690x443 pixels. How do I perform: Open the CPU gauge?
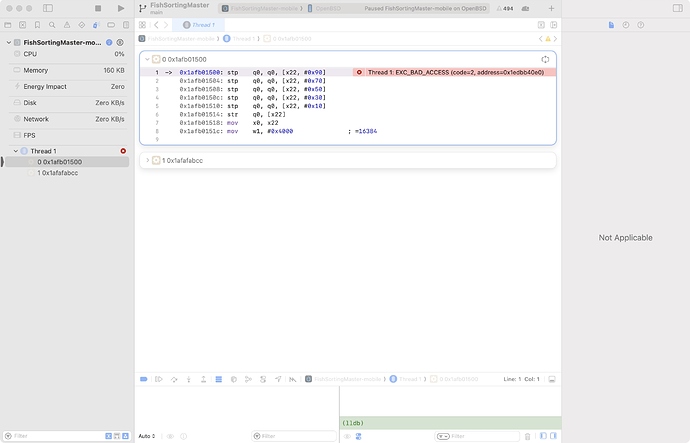[68, 54]
